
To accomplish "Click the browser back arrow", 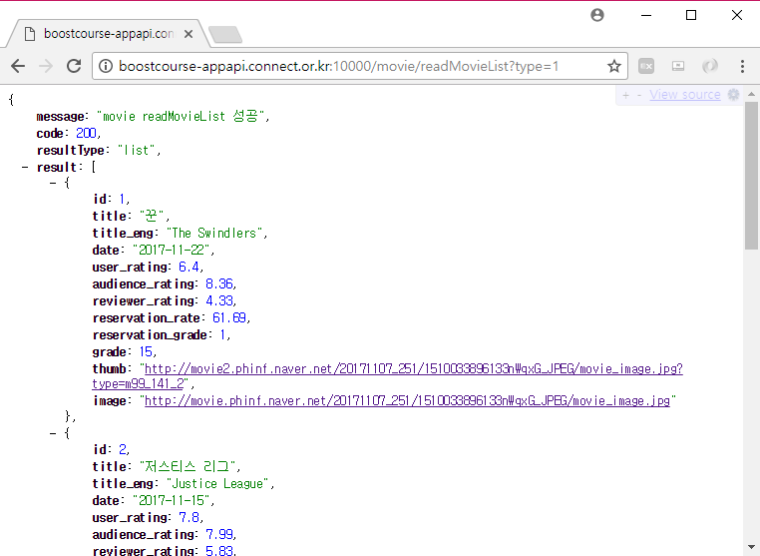I will coord(18,66).
